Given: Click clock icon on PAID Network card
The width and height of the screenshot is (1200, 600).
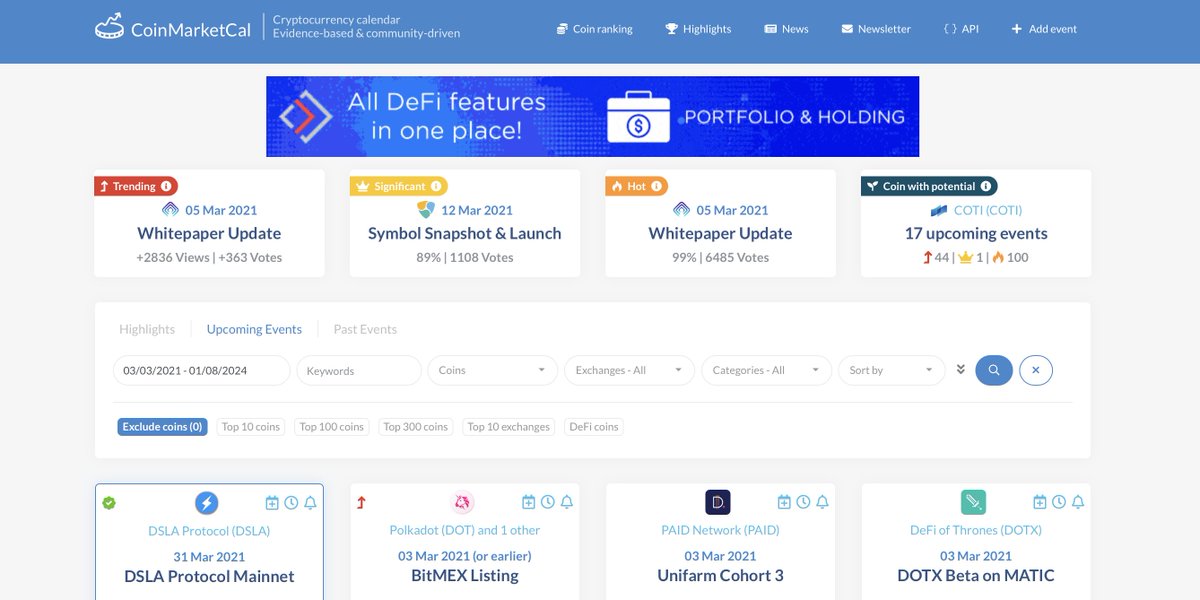Looking at the screenshot, I should [x=803, y=502].
